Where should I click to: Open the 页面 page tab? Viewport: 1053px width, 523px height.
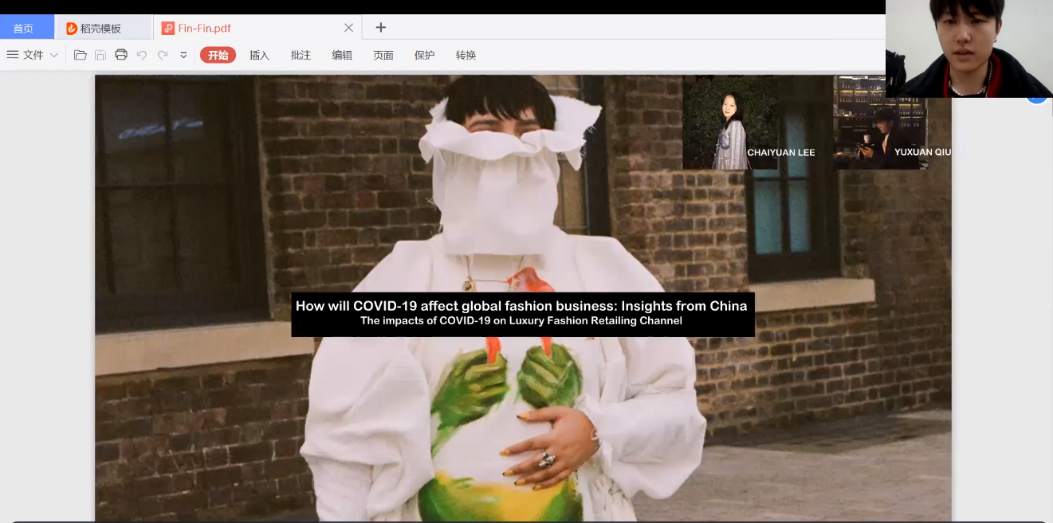(x=383, y=55)
